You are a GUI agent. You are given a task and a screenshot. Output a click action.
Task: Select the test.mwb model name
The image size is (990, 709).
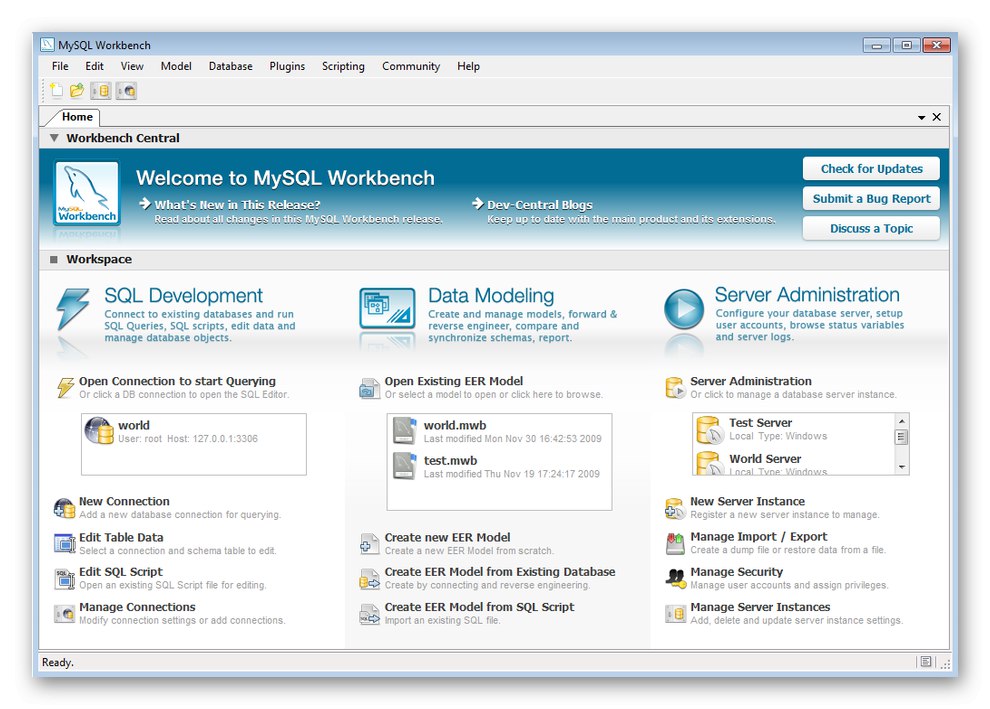[450, 461]
